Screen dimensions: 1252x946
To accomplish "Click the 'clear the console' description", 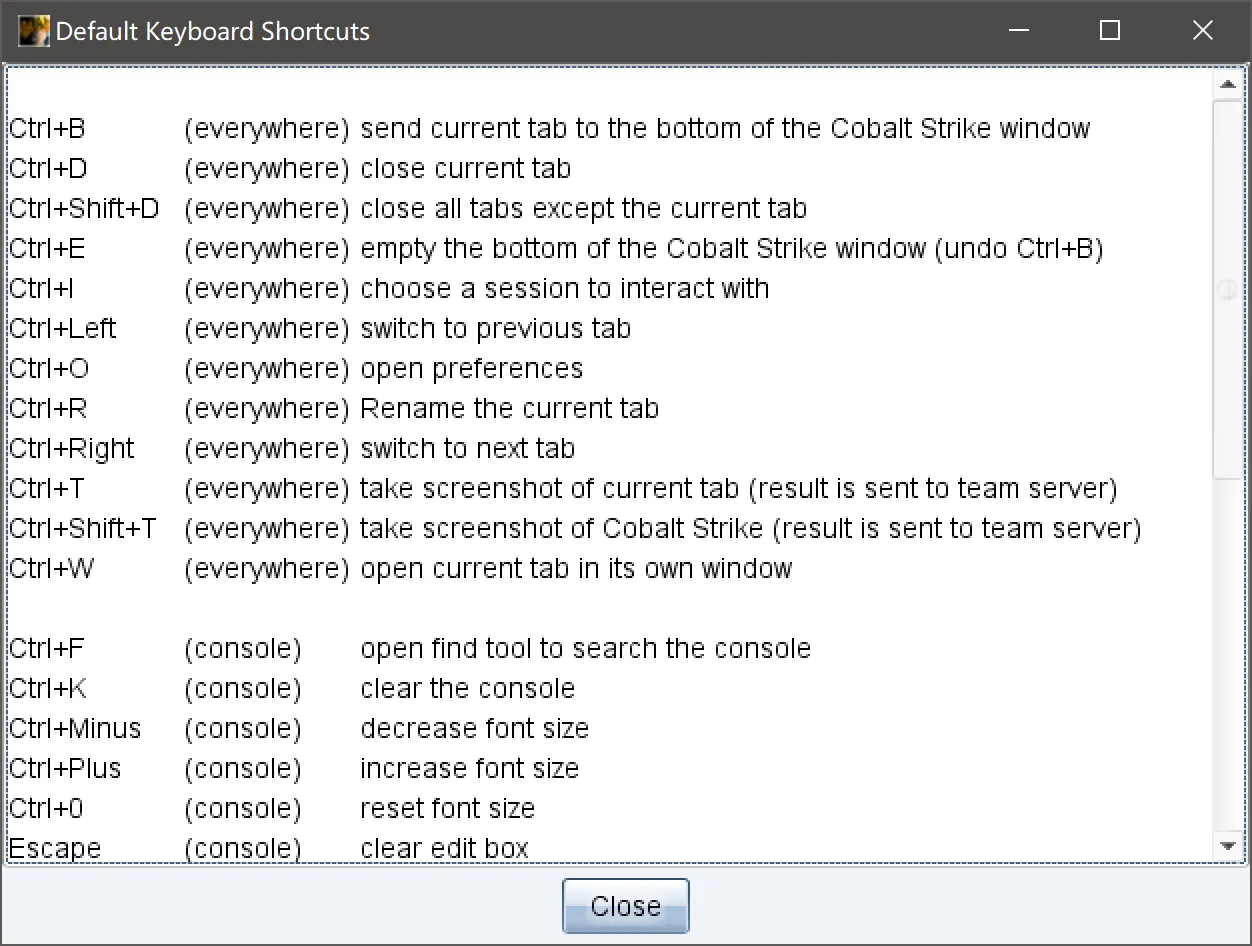I will (467, 689).
